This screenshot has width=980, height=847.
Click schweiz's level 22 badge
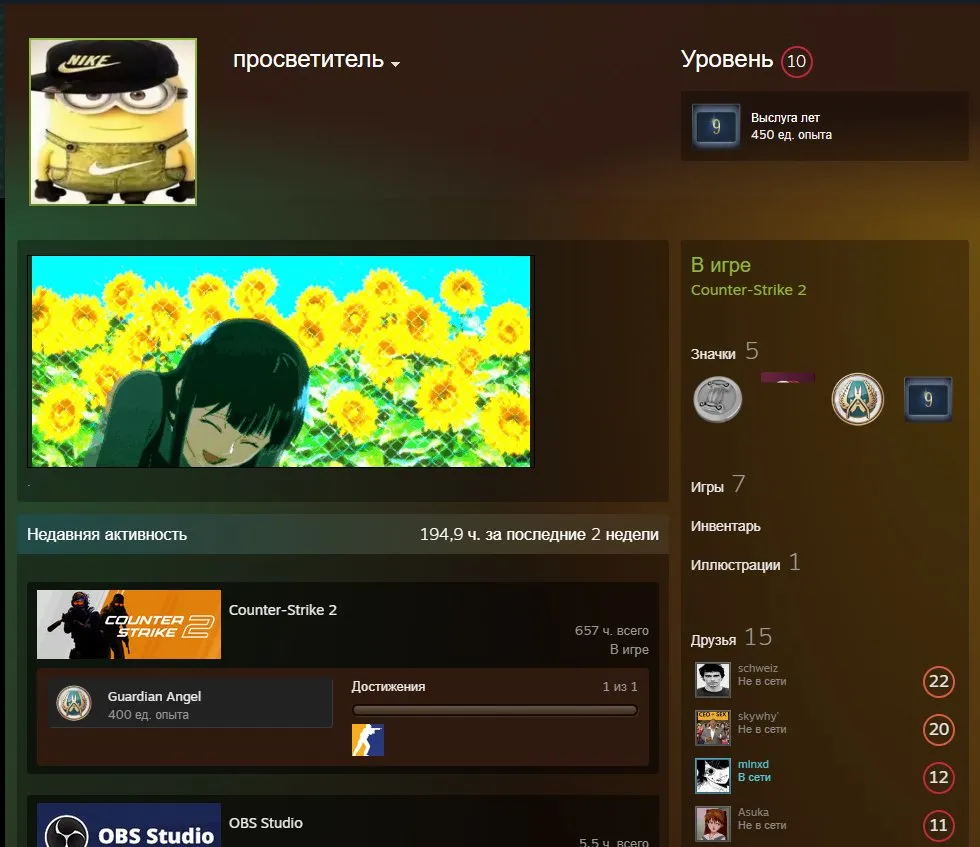coord(939,681)
